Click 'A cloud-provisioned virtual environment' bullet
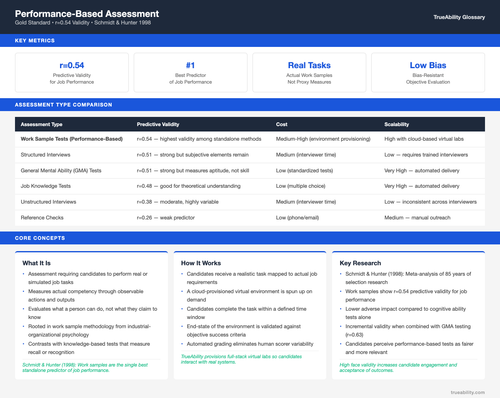 249,295
